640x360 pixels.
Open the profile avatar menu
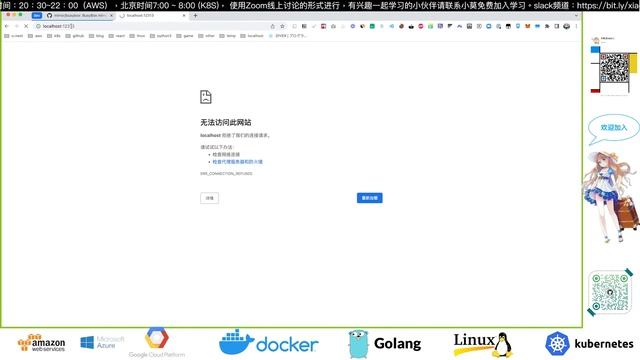click(x=567, y=26)
